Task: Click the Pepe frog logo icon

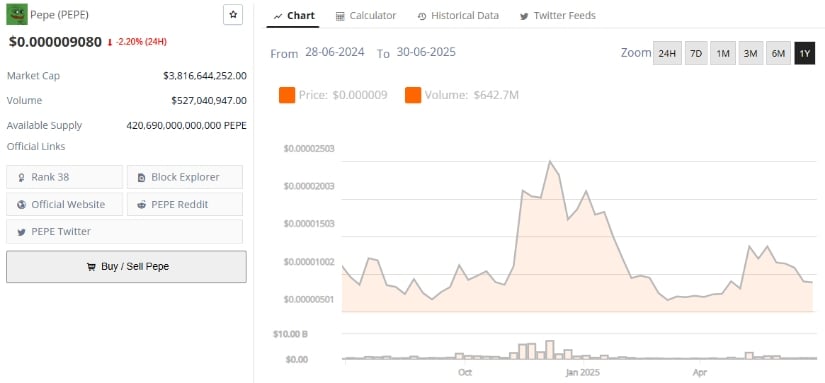Action: click(x=17, y=15)
